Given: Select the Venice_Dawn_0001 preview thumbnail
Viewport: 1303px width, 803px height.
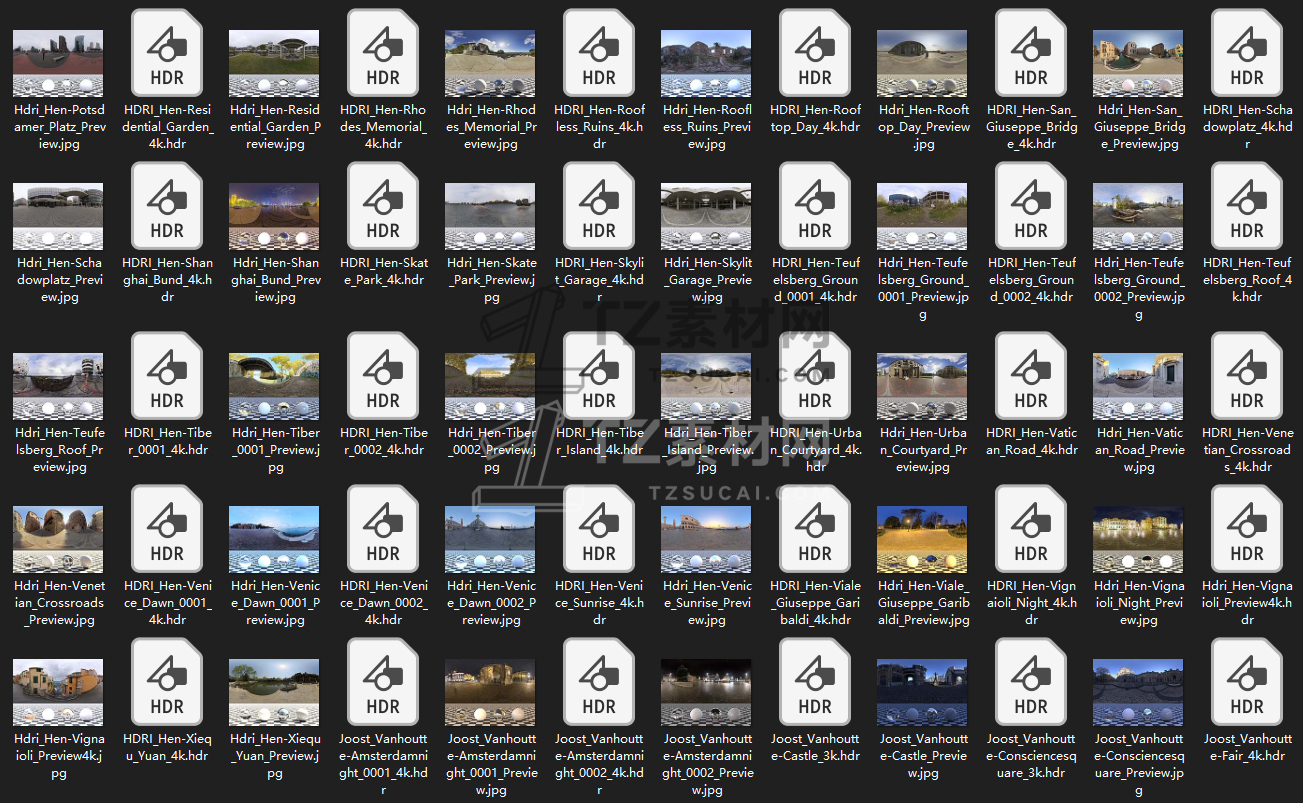Looking at the screenshot, I should pyautogui.click(x=274, y=539).
